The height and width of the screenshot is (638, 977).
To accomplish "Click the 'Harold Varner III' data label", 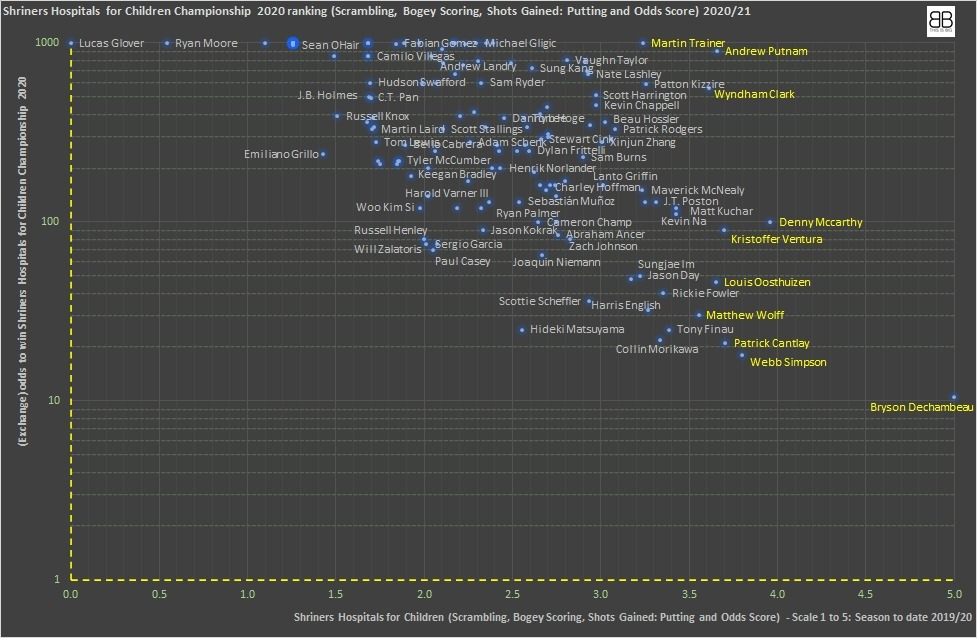I will [446, 193].
